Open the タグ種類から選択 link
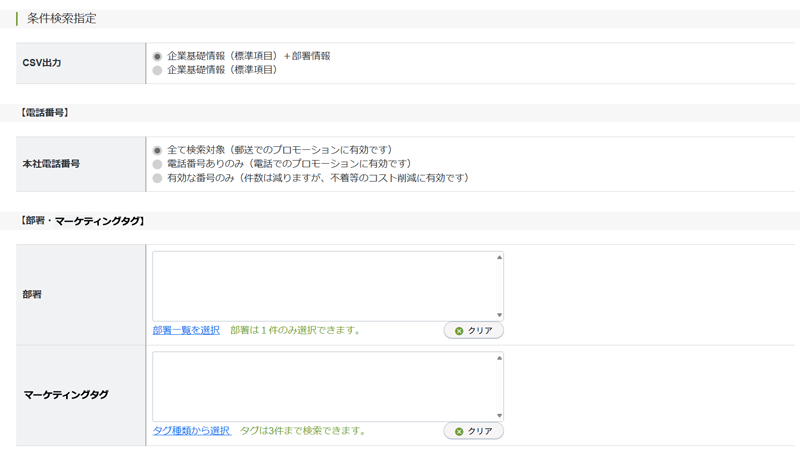800x457 pixels. tap(192, 431)
